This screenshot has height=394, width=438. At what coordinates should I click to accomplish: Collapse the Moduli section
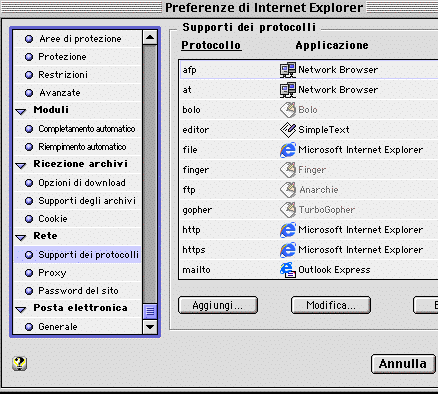(21, 112)
